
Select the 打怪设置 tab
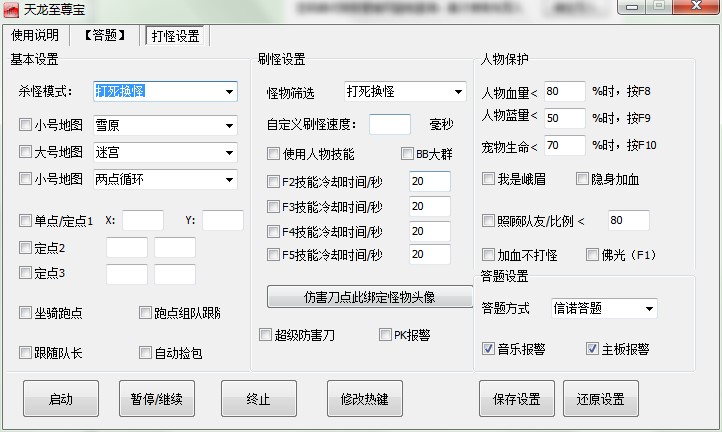175,36
